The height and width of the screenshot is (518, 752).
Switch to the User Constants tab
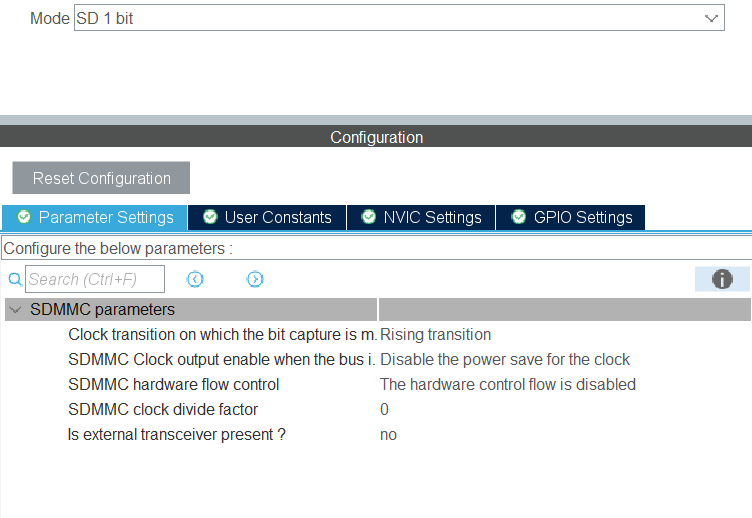click(277, 217)
